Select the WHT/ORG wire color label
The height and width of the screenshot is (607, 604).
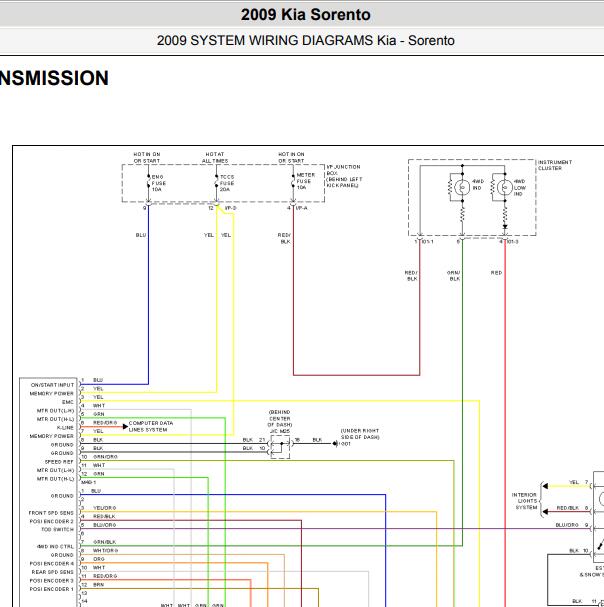(105, 550)
